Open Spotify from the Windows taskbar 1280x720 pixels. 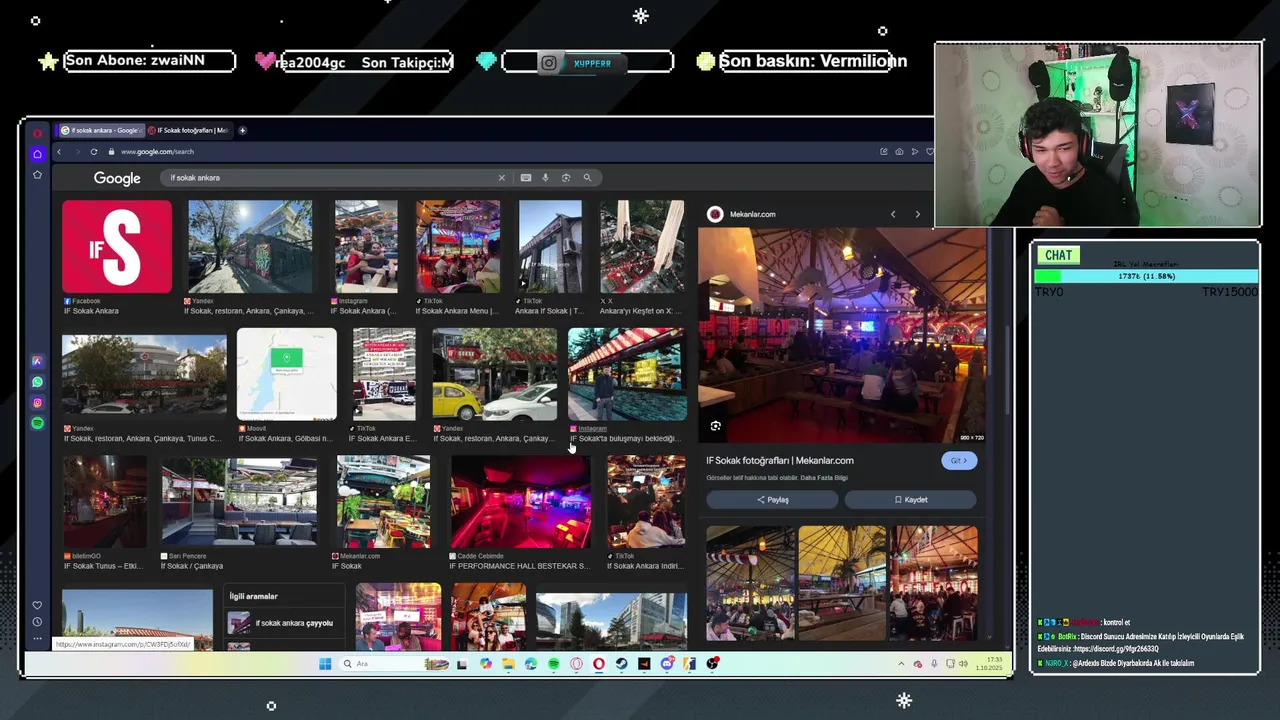553,664
